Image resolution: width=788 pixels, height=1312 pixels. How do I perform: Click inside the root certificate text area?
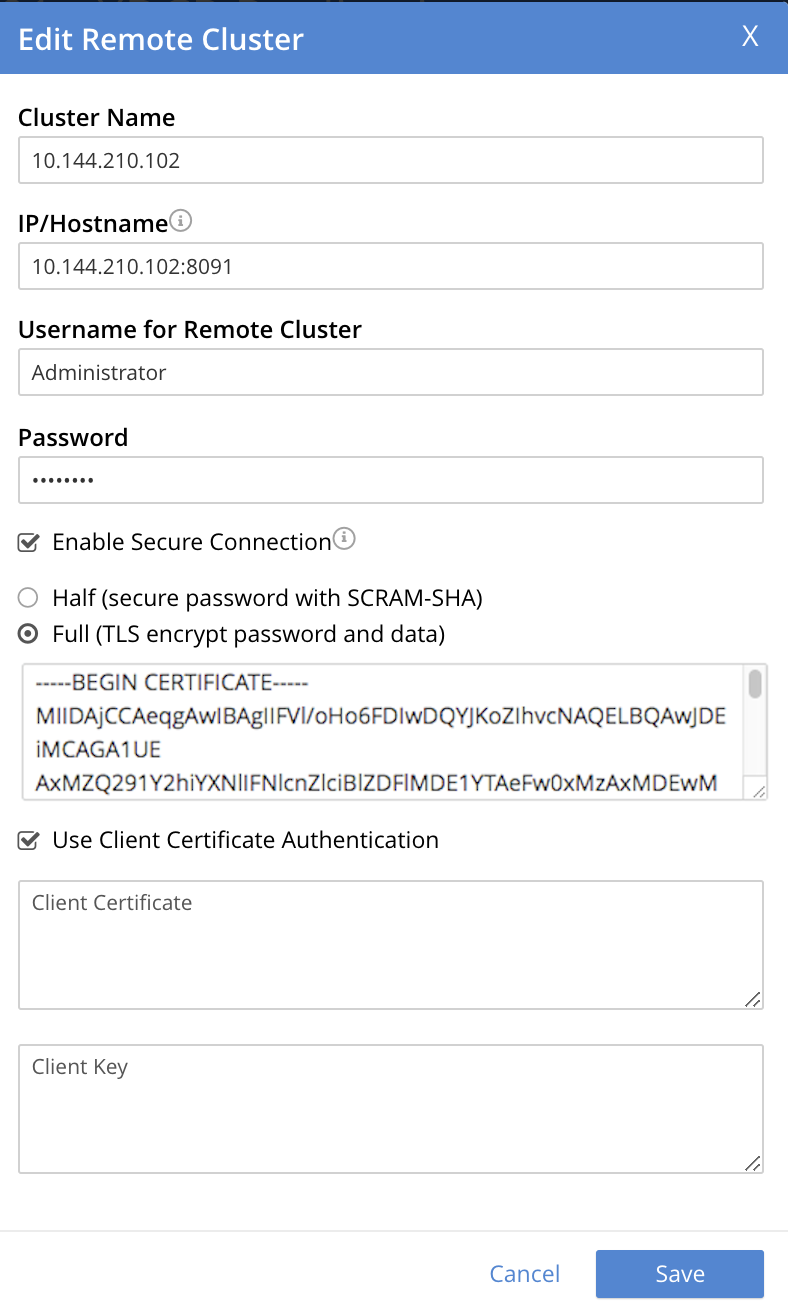[380, 730]
